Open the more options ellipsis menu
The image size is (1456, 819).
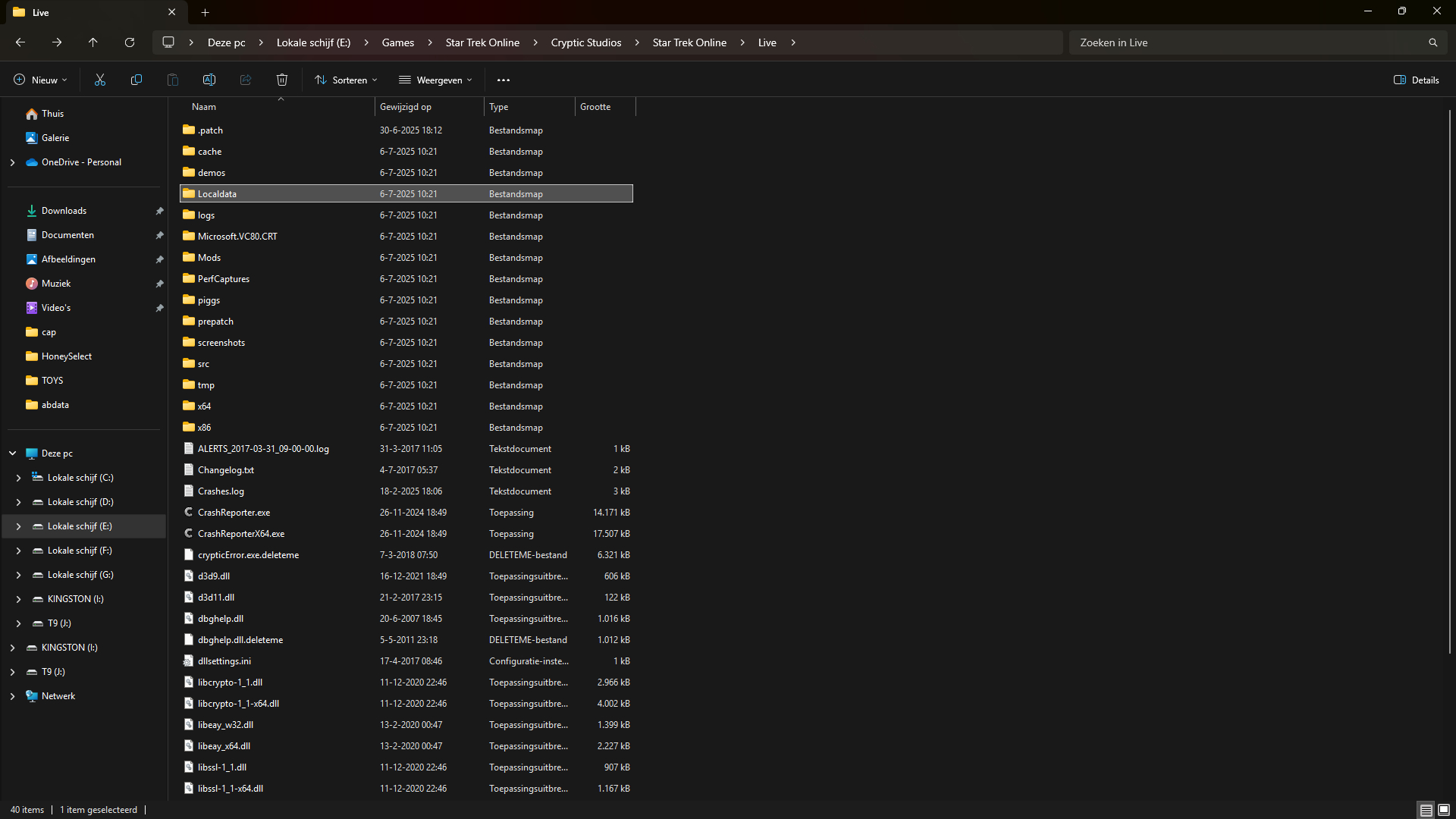(x=504, y=80)
